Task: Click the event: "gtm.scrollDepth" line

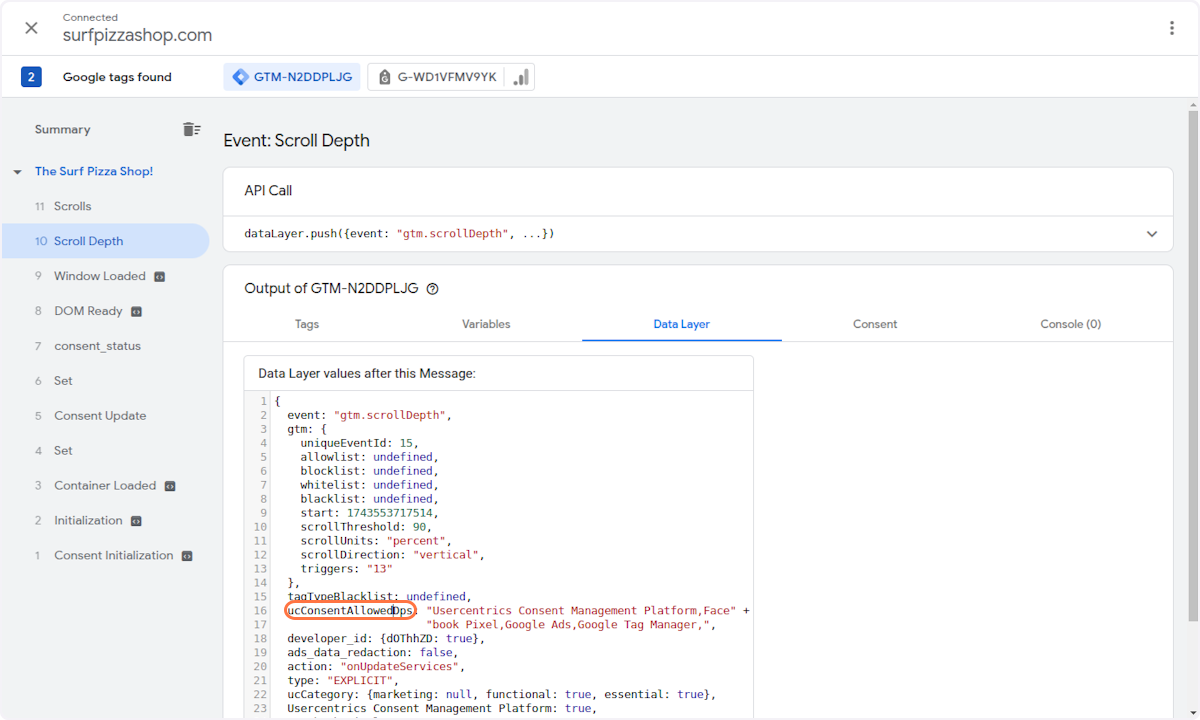Action: tap(370, 414)
